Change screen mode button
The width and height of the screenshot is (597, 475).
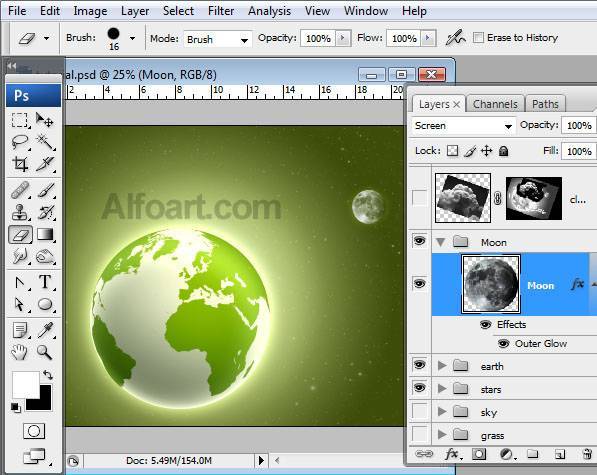[x=34, y=456]
